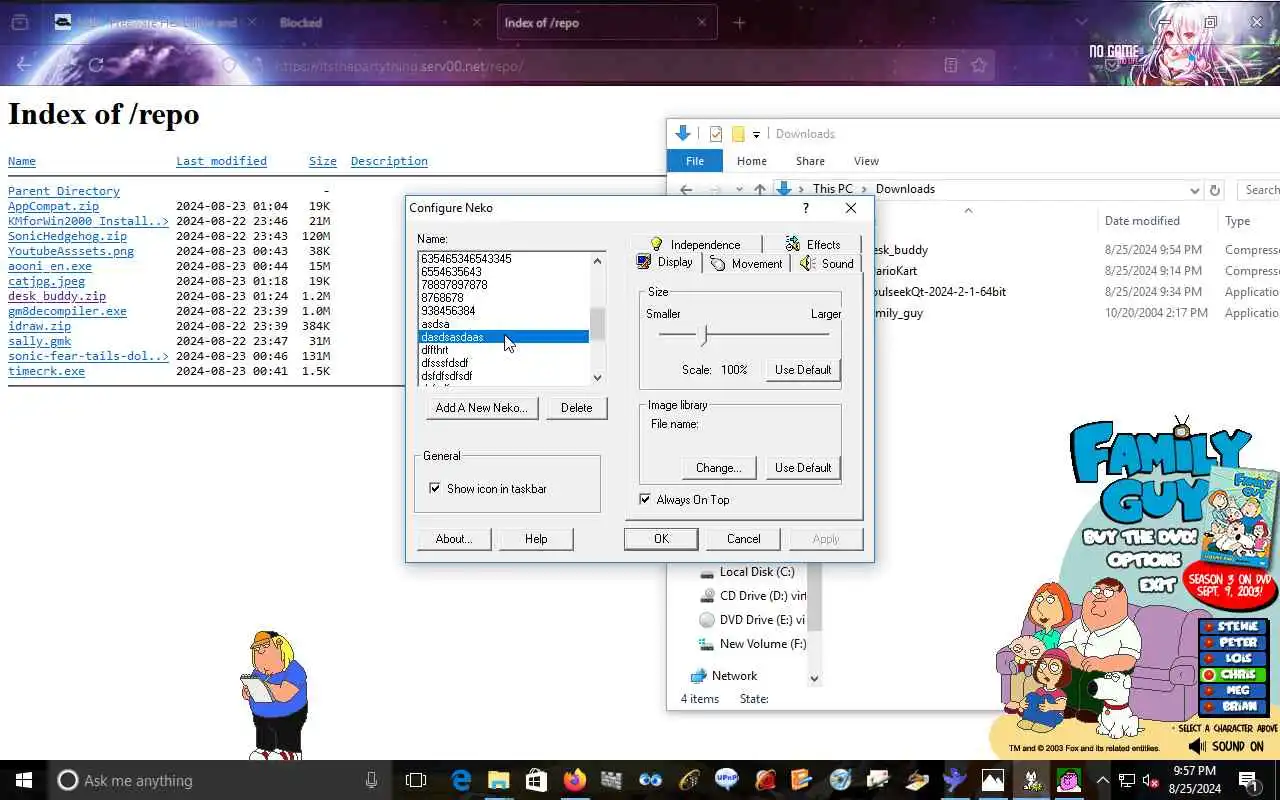Open the Independence tab
This screenshot has height=800, width=1280.
point(695,244)
